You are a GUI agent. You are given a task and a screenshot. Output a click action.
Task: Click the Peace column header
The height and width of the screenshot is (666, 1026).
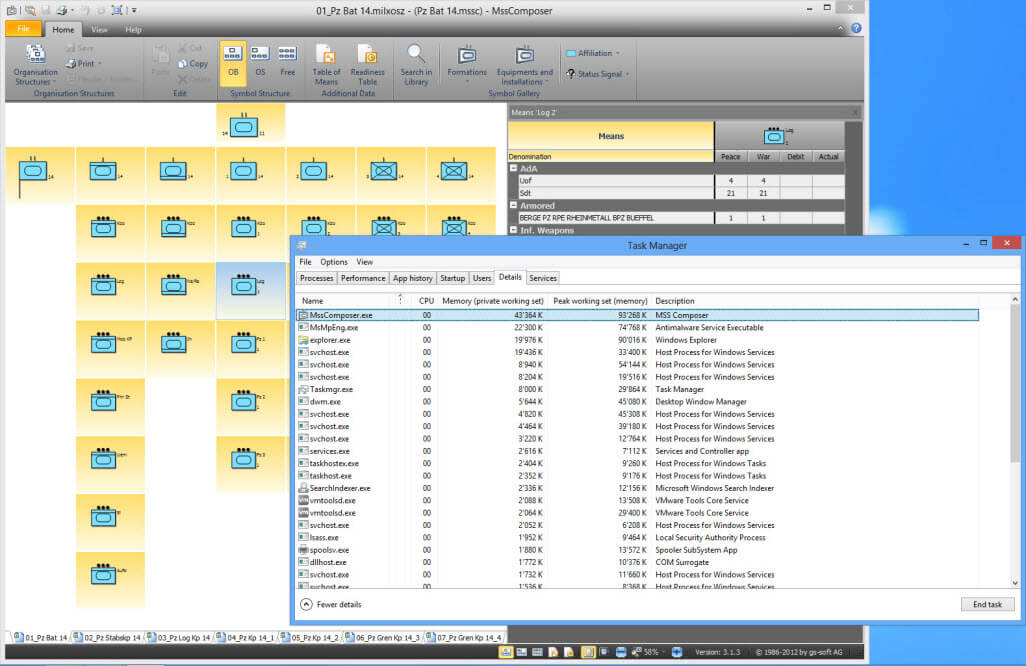(x=730, y=157)
